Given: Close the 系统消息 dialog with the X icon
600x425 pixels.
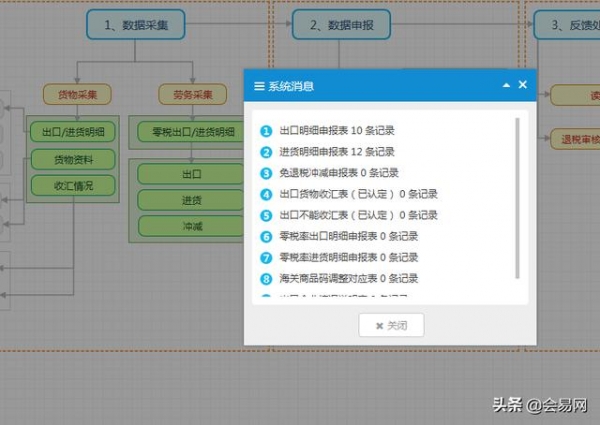Looking at the screenshot, I should [522, 86].
